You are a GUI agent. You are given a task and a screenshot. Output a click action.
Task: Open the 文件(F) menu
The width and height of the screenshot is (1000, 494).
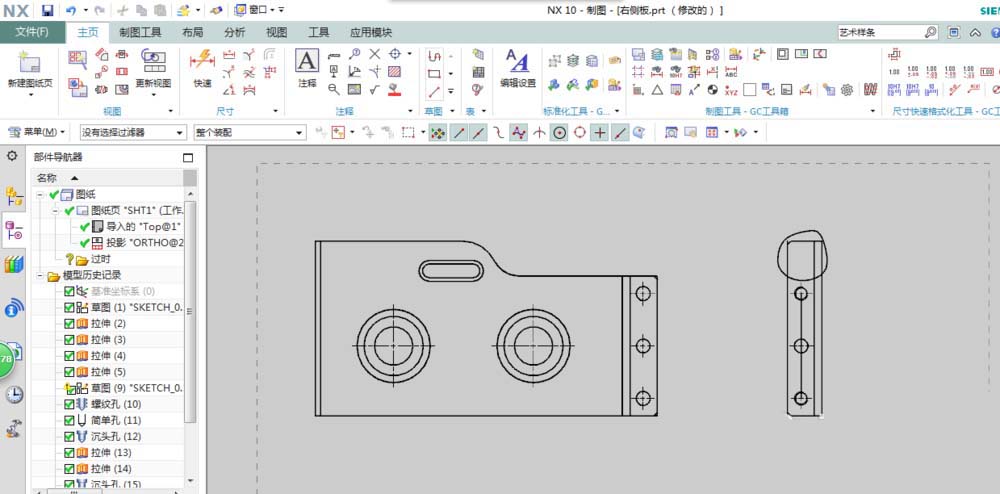pos(32,32)
